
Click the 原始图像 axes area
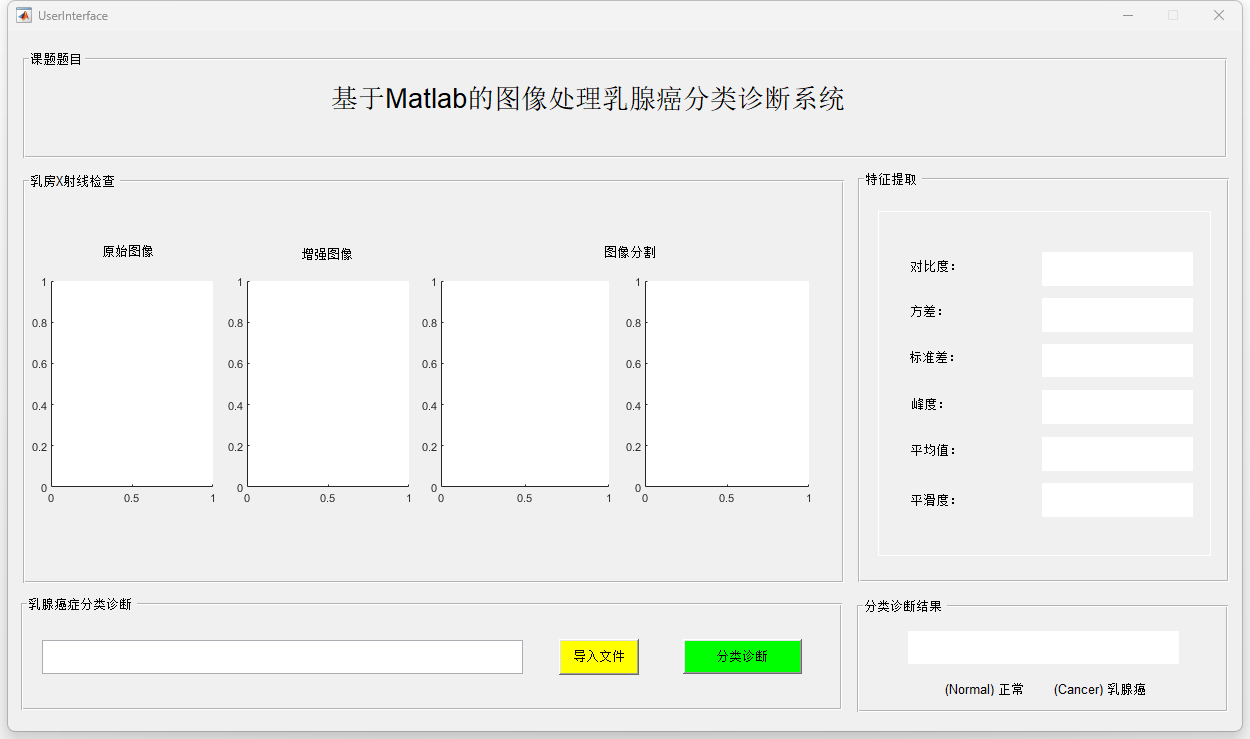[x=132, y=384]
